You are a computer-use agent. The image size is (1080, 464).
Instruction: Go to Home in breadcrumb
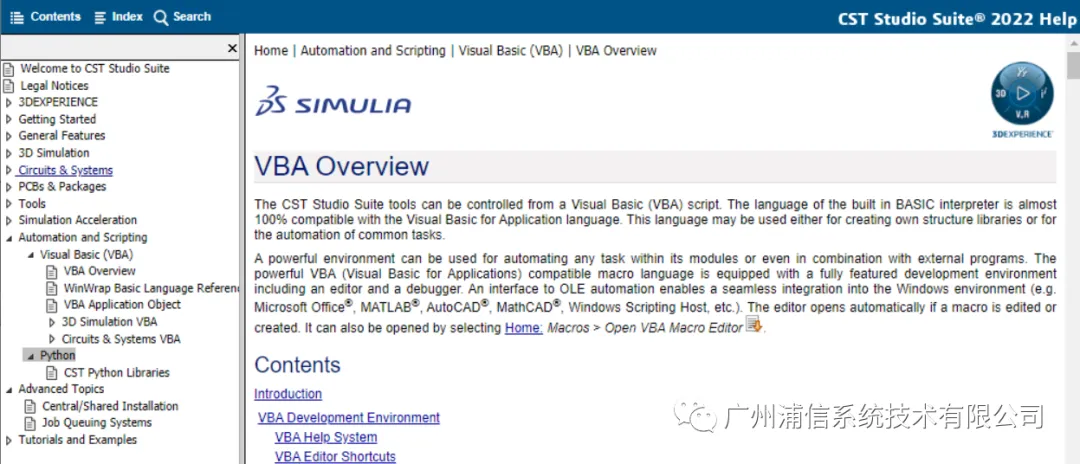point(271,50)
